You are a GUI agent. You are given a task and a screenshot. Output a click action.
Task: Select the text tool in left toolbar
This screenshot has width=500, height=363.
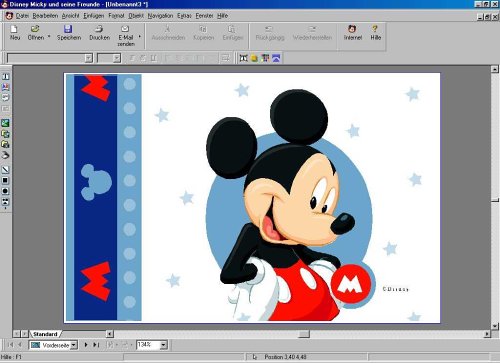(5, 76)
